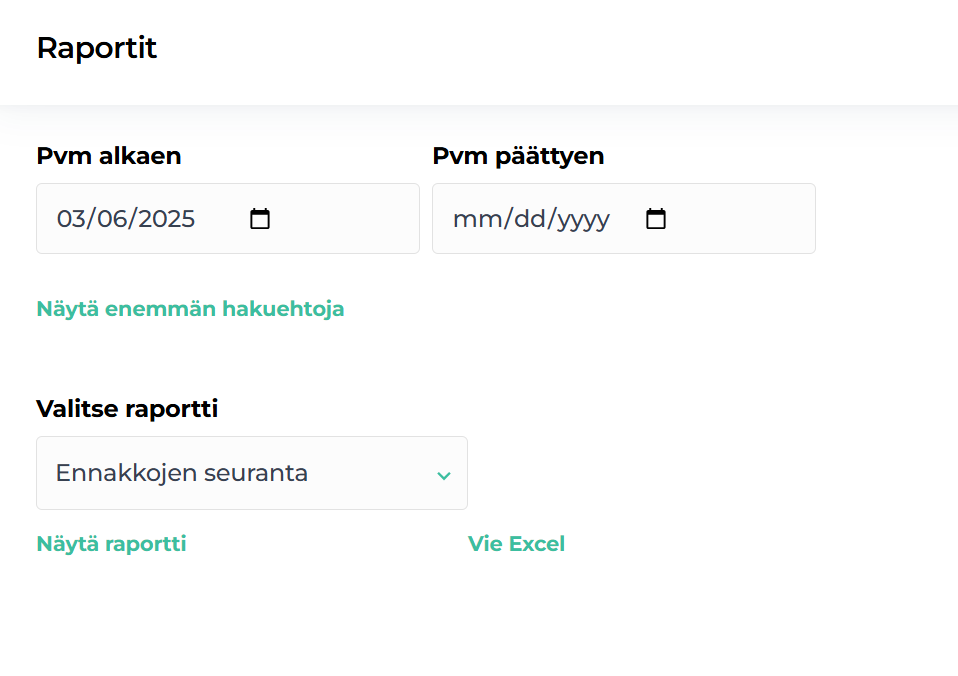Click Näytä raportti to show the report
This screenshot has height=676, width=958.
click(x=110, y=544)
